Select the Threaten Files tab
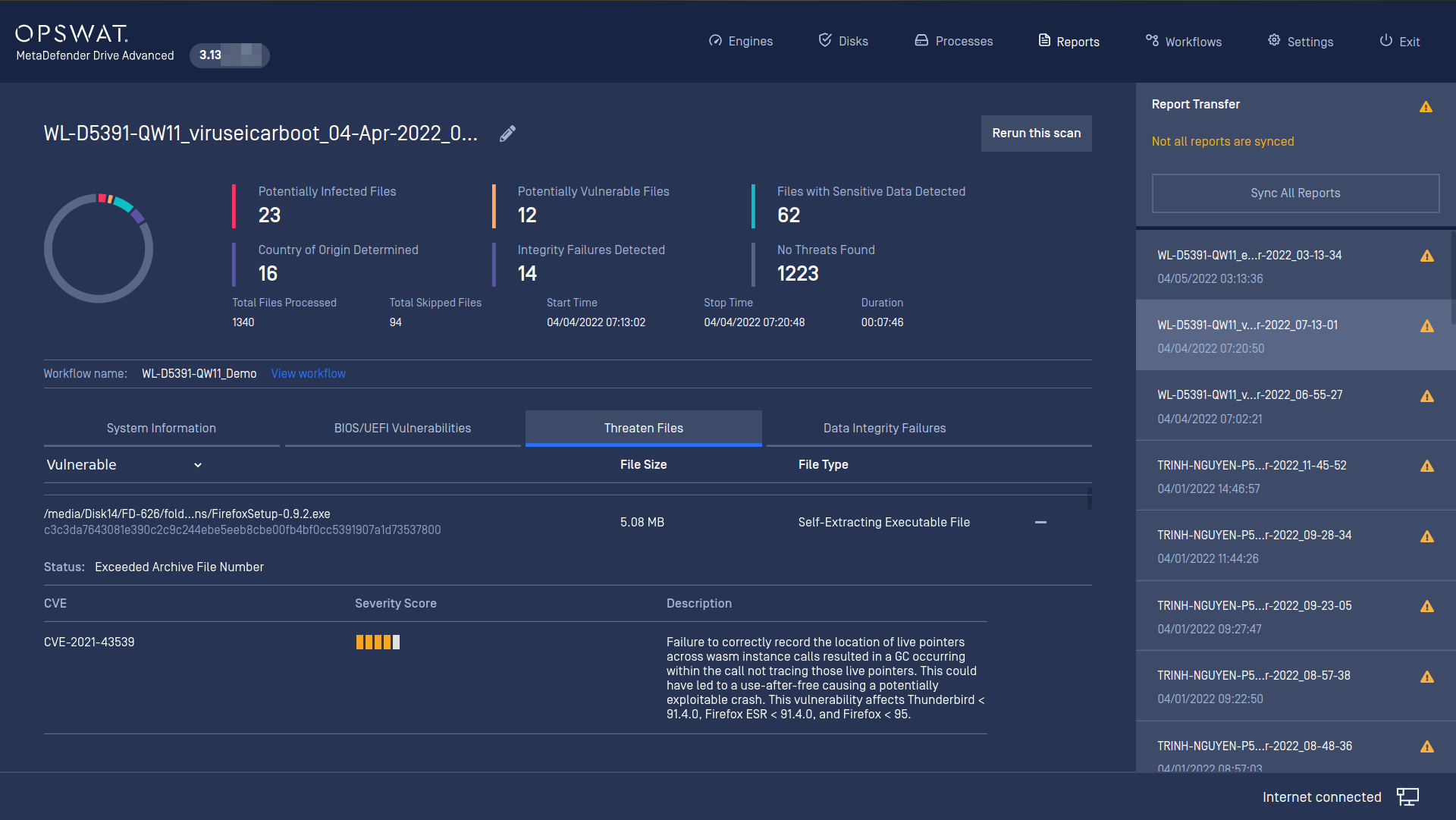This screenshot has height=820, width=1456. 644,429
